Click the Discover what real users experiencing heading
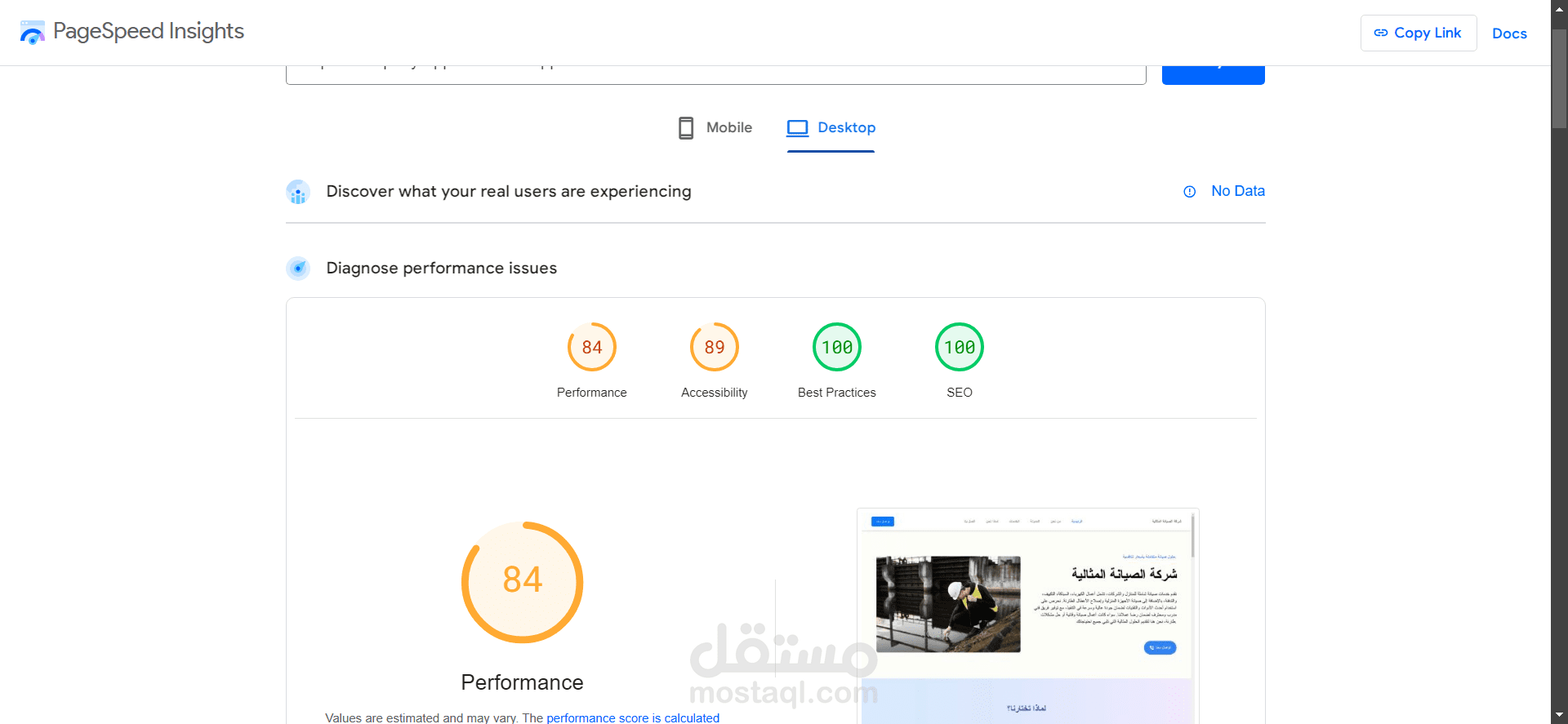This screenshot has width=1568, height=724. tap(509, 191)
